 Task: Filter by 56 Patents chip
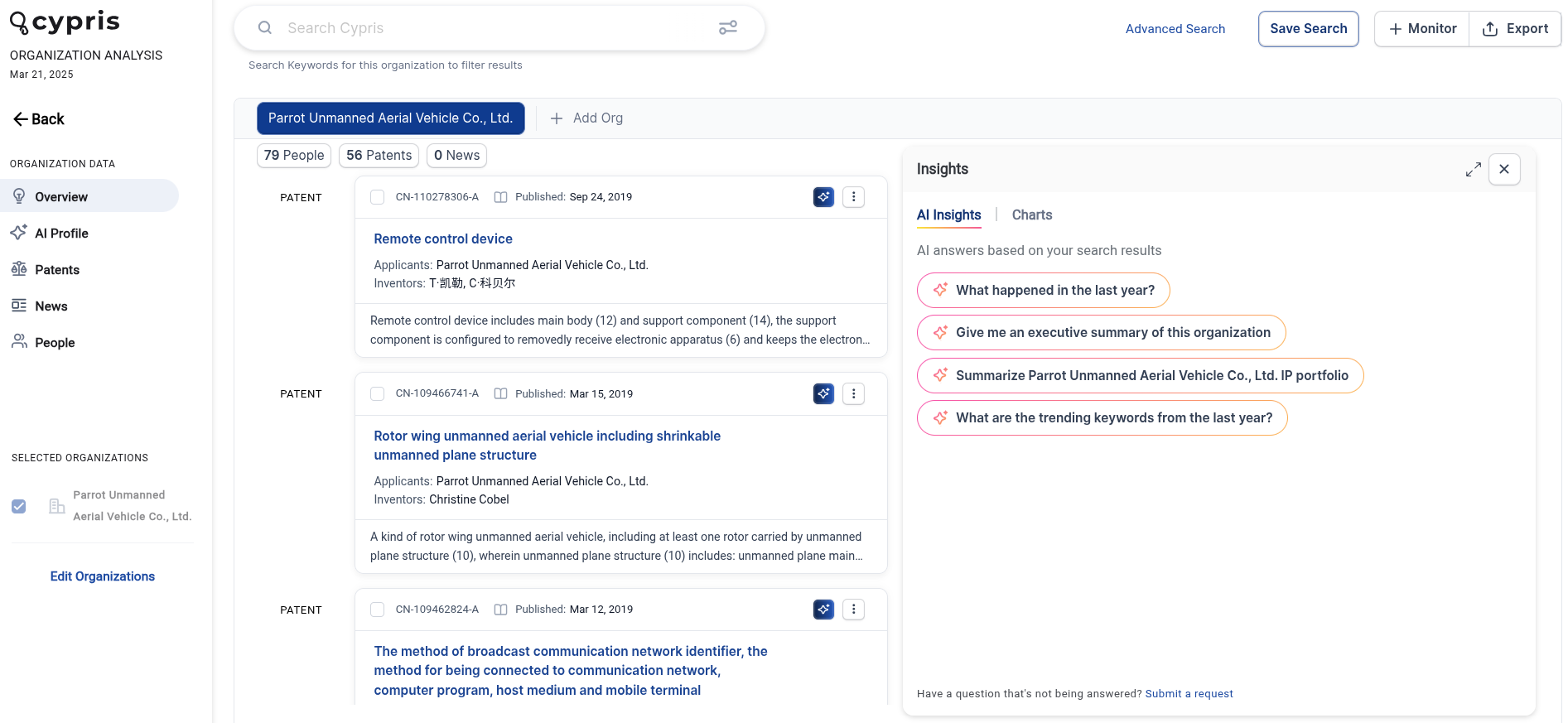pos(379,156)
